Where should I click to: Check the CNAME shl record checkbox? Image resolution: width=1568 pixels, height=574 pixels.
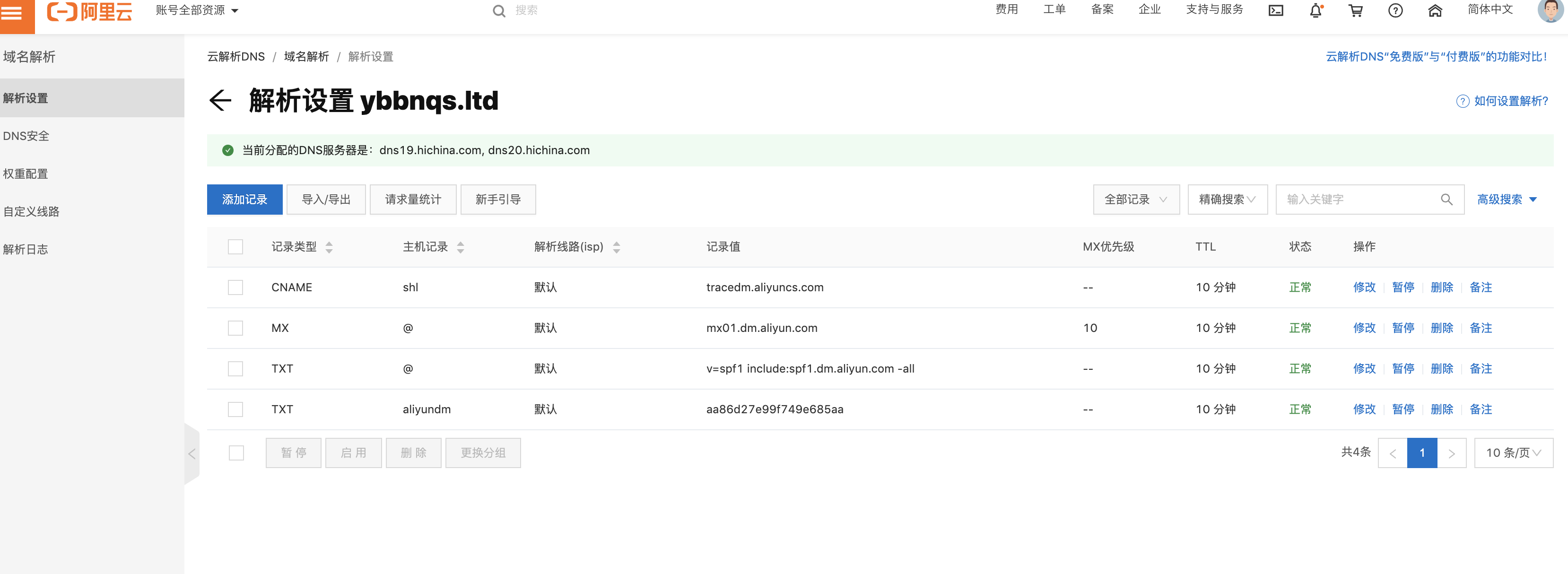click(235, 287)
